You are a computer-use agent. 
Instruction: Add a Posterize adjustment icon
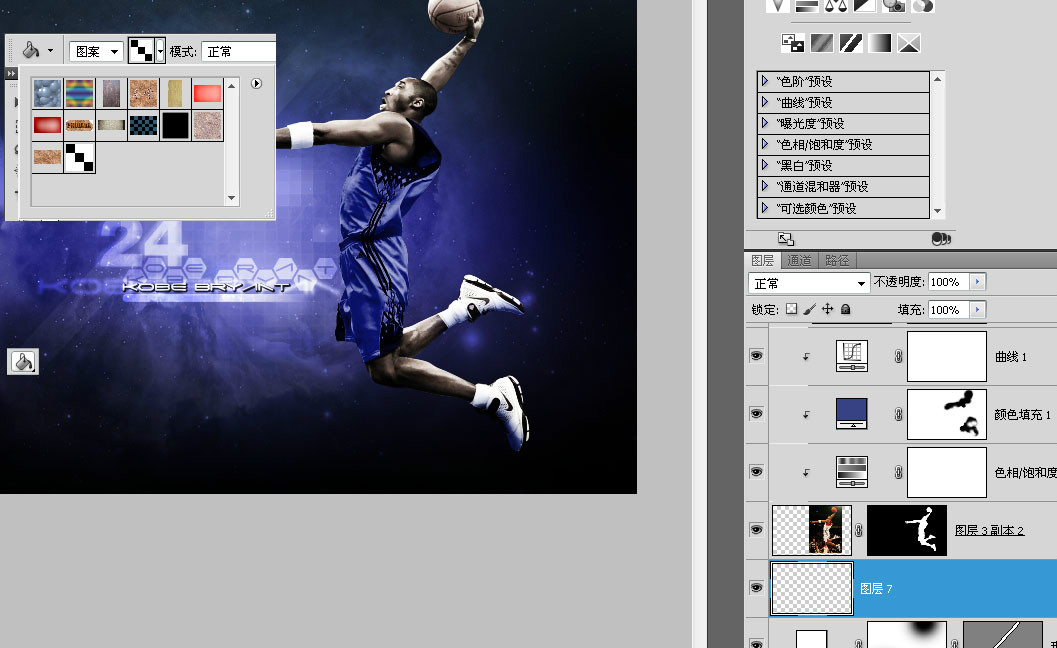coord(822,44)
